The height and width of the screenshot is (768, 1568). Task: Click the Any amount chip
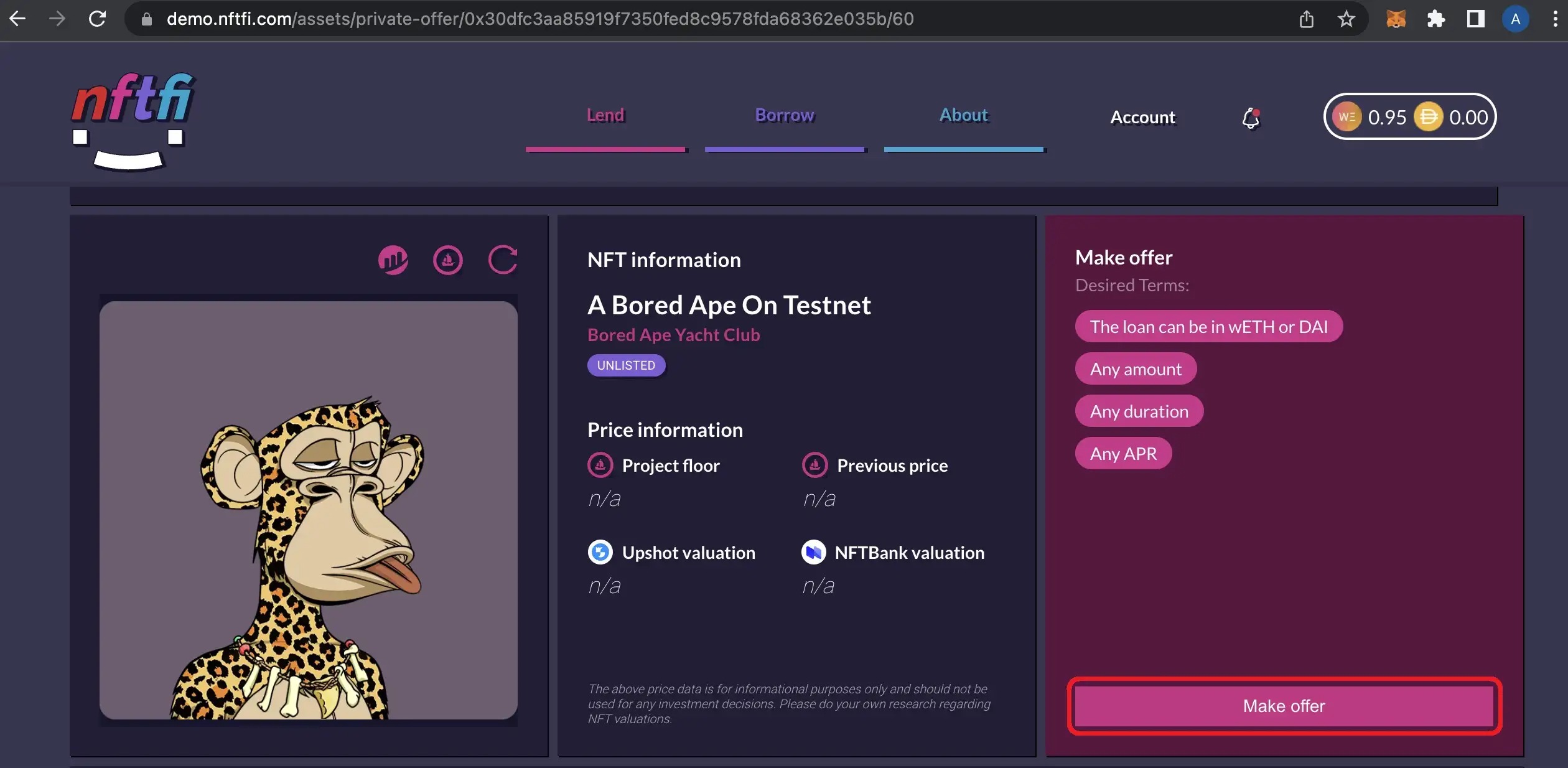click(x=1136, y=369)
